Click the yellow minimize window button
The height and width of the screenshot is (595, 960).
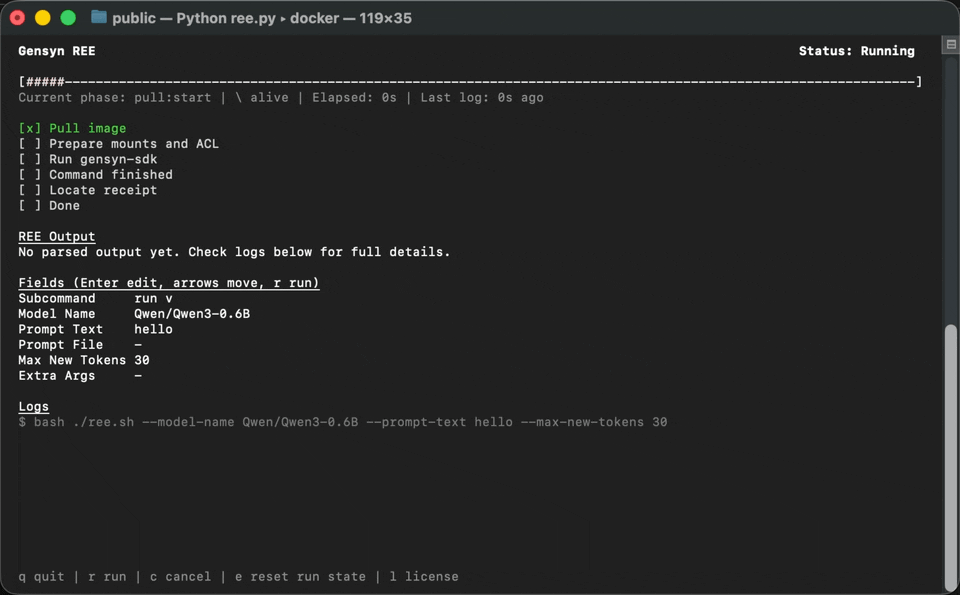pos(42,18)
